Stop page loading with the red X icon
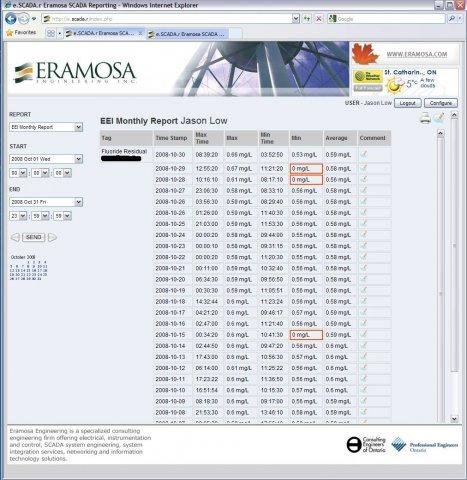Viewport: 467px width, 480px height. (x=319, y=19)
